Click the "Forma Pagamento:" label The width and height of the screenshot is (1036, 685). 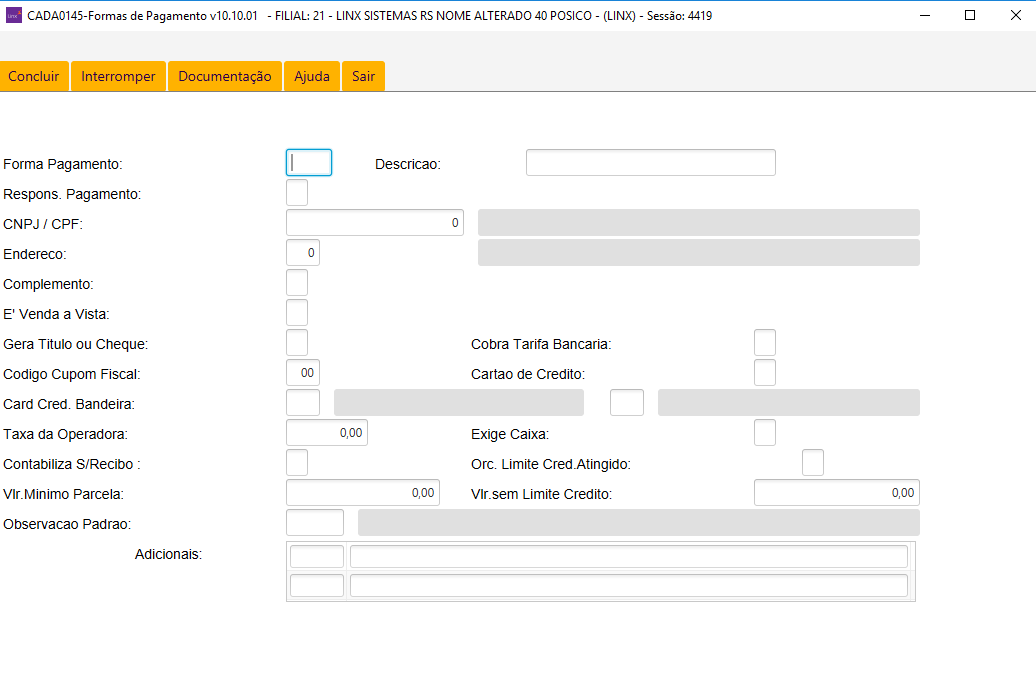tap(63, 164)
